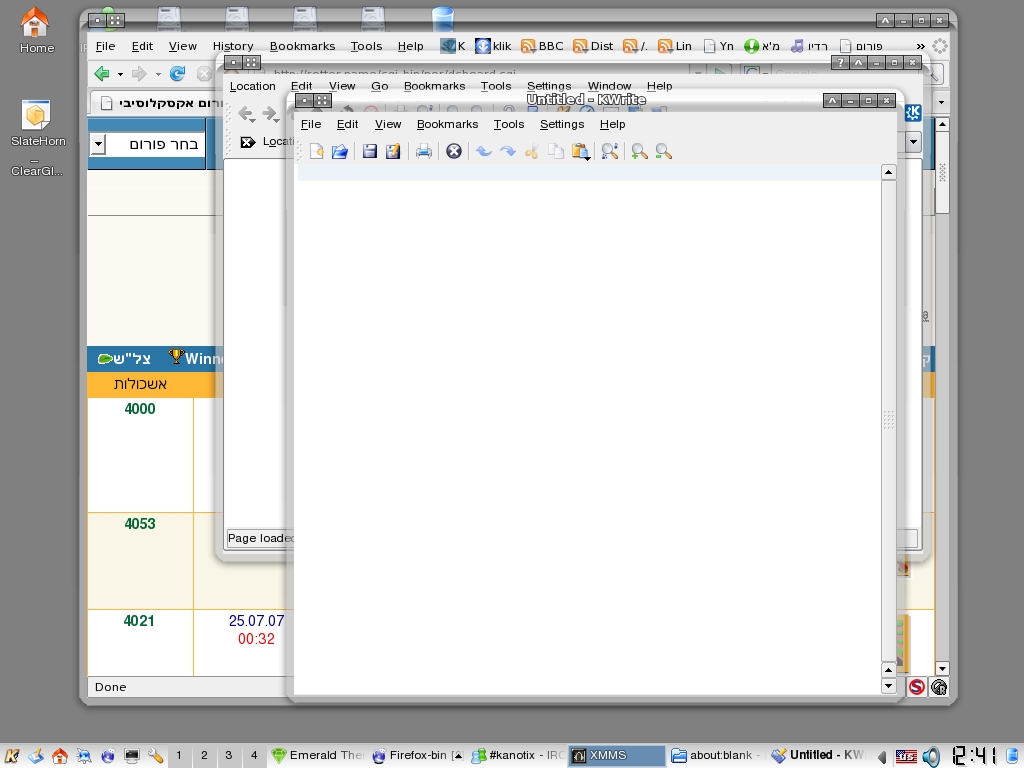Switch to Firefox-bin taskbar entry

click(418, 756)
